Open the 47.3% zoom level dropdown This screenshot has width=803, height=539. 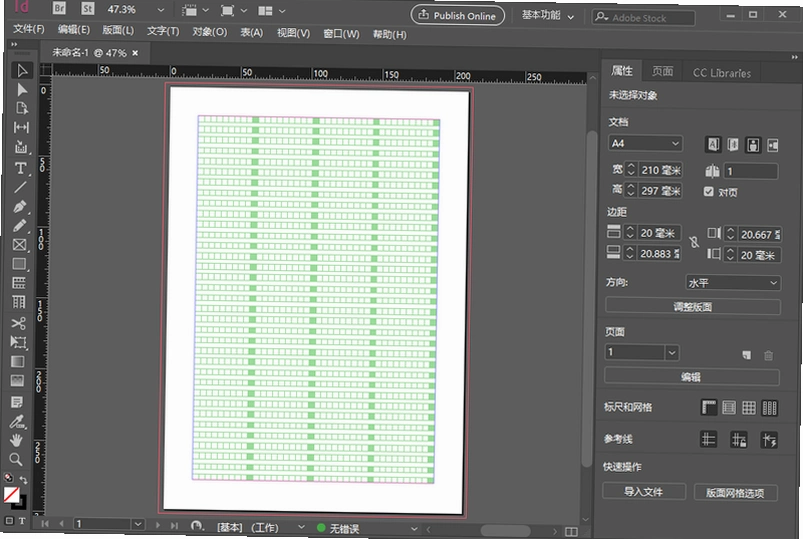click(x=160, y=10)
